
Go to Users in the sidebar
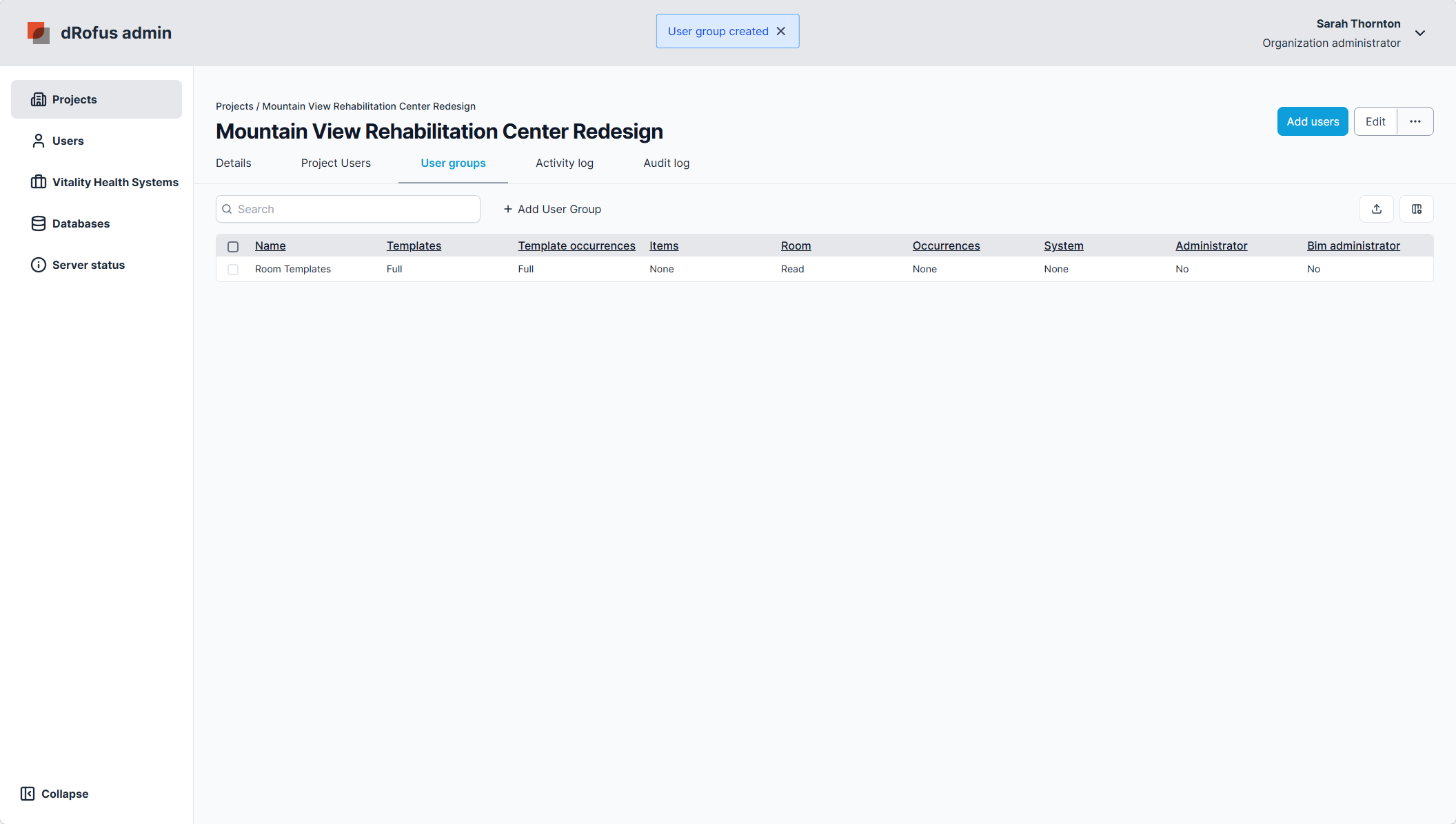tap(97, 141)
